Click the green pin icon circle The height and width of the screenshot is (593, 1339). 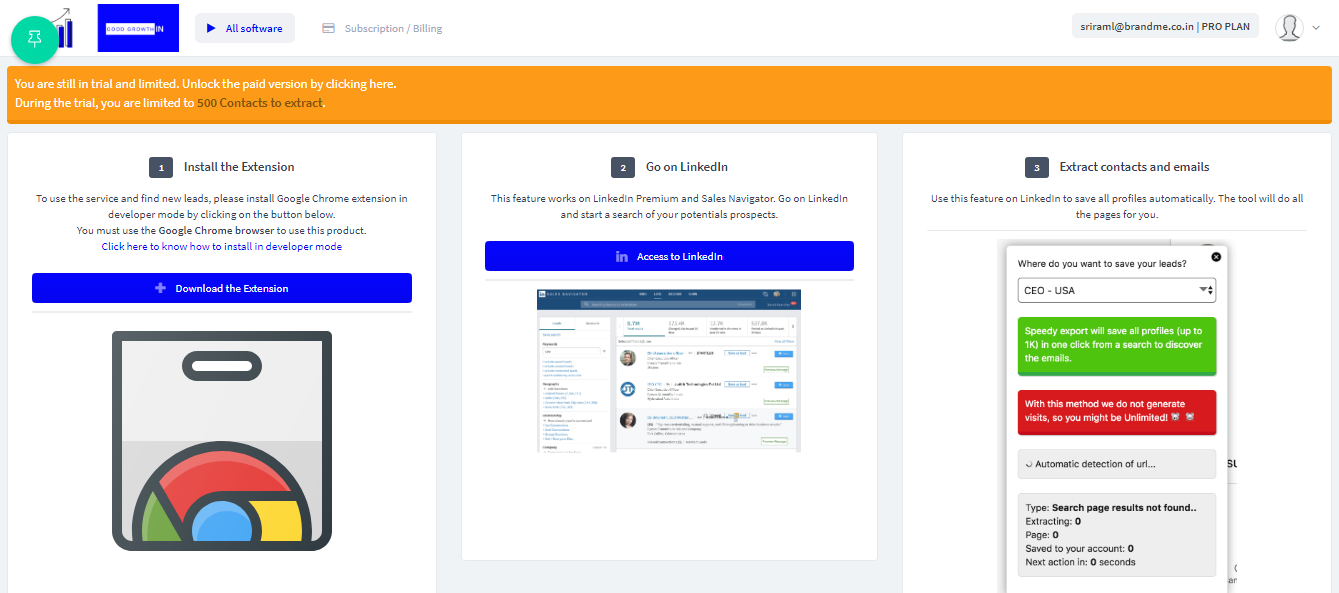point(36,39)
